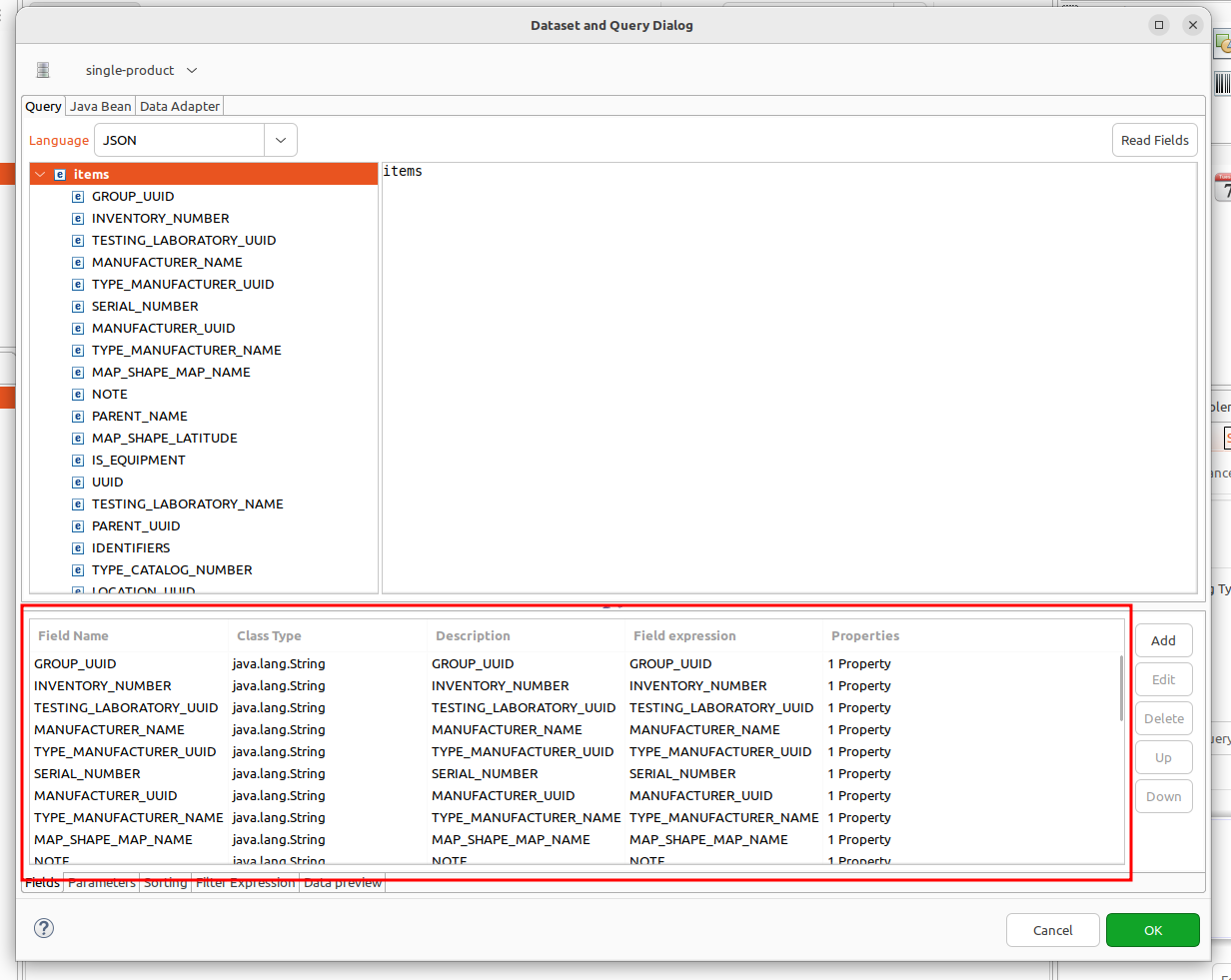The height and width of the screenshot is (980, 1231).
Task: Click the Add field button
Action: [1163, 640]
